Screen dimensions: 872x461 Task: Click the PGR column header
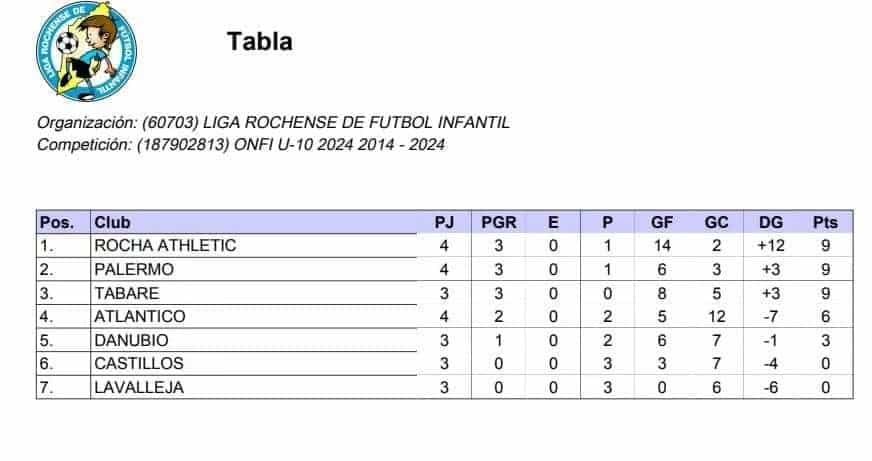(498, 222)
